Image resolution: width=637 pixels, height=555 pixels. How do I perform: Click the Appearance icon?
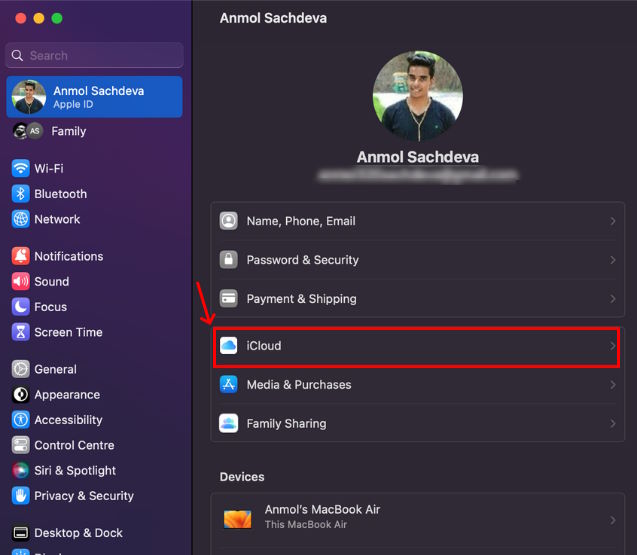point(20,395)
